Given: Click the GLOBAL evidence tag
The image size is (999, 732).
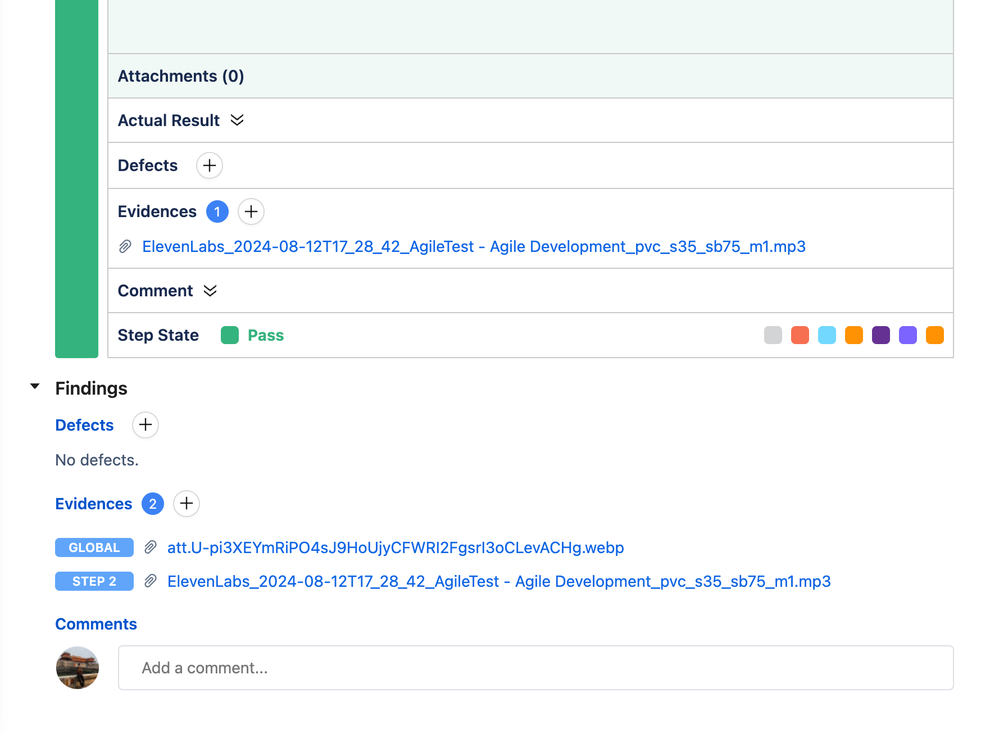Looking at the screenshot, I should point(94,547).
